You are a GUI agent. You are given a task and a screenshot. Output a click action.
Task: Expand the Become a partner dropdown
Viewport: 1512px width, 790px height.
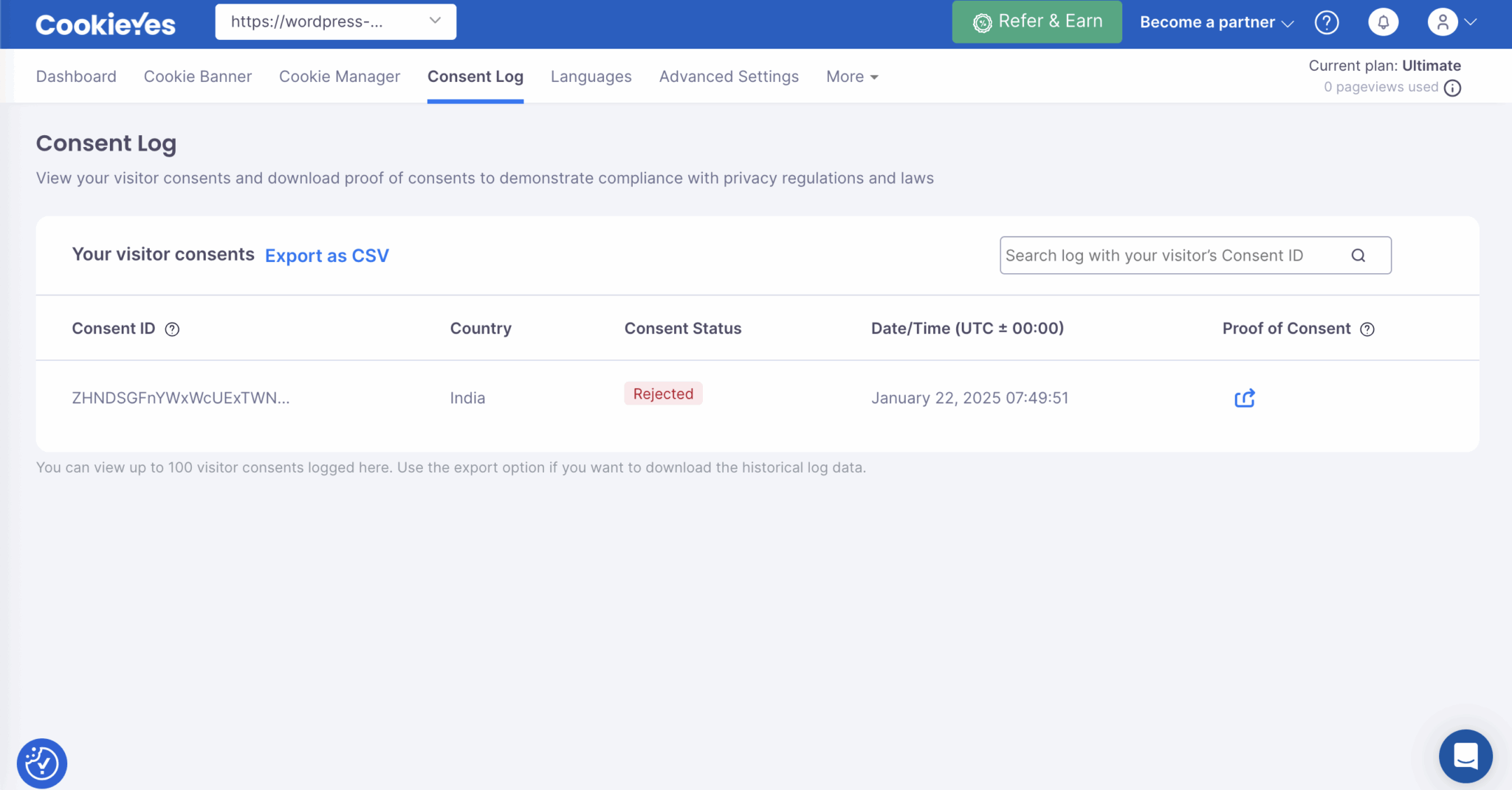1214,22
